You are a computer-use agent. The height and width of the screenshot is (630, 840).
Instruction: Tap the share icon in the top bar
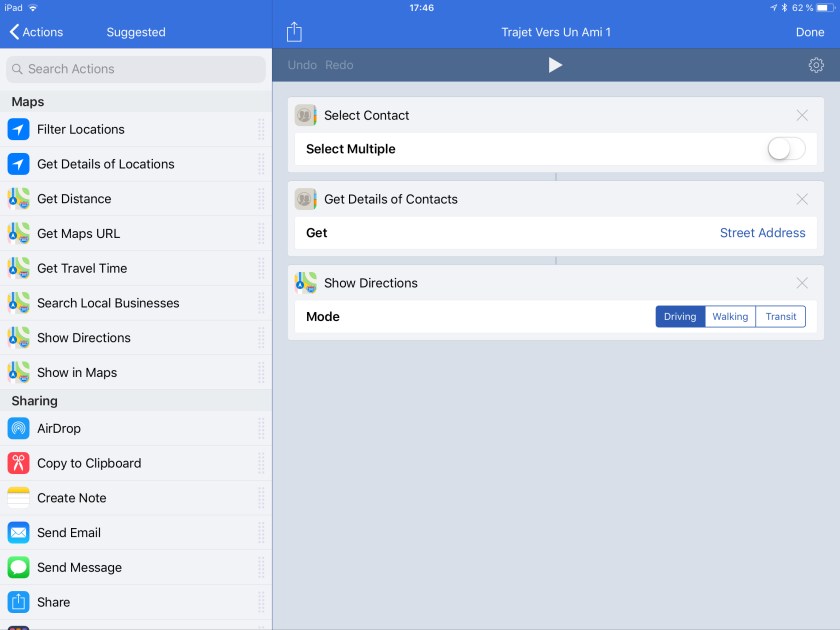point(294,32)
